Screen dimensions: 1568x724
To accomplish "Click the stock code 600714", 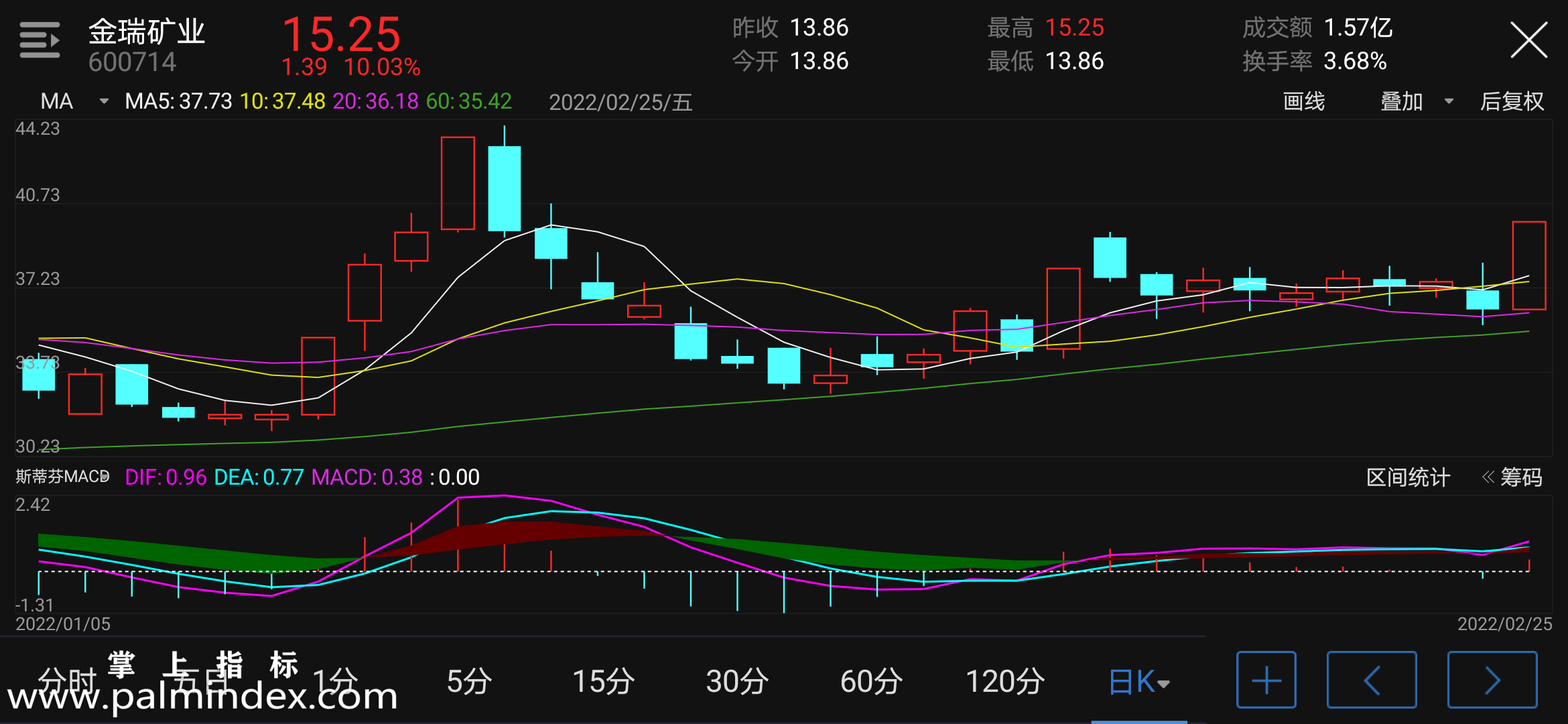I will tap(132, 62).
